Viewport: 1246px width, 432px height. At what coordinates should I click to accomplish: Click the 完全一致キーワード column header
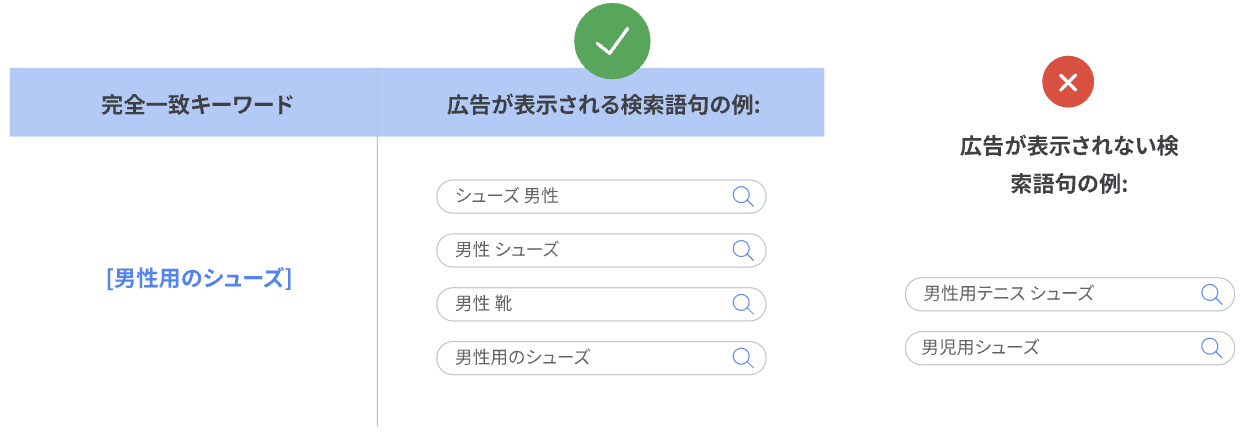pos(197,104)
